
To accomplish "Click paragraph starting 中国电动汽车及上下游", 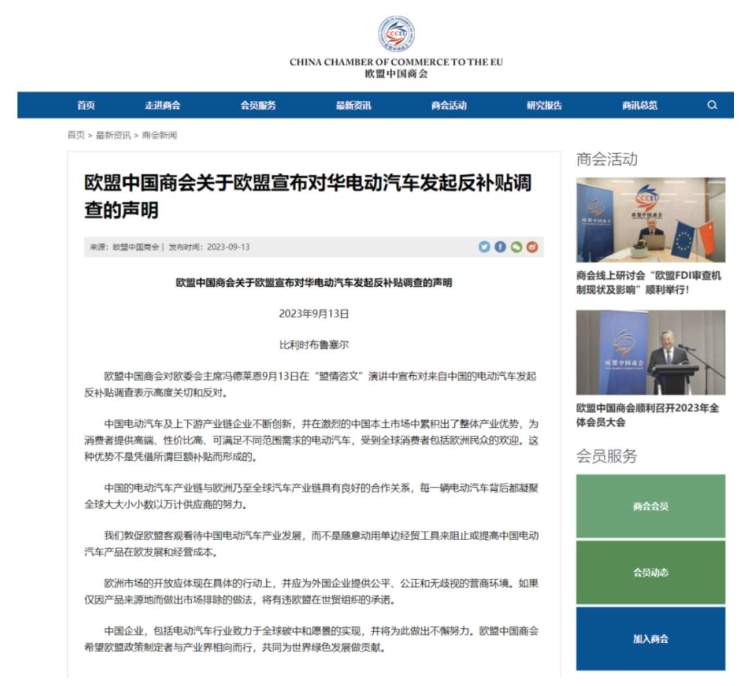I will point(312,440).
